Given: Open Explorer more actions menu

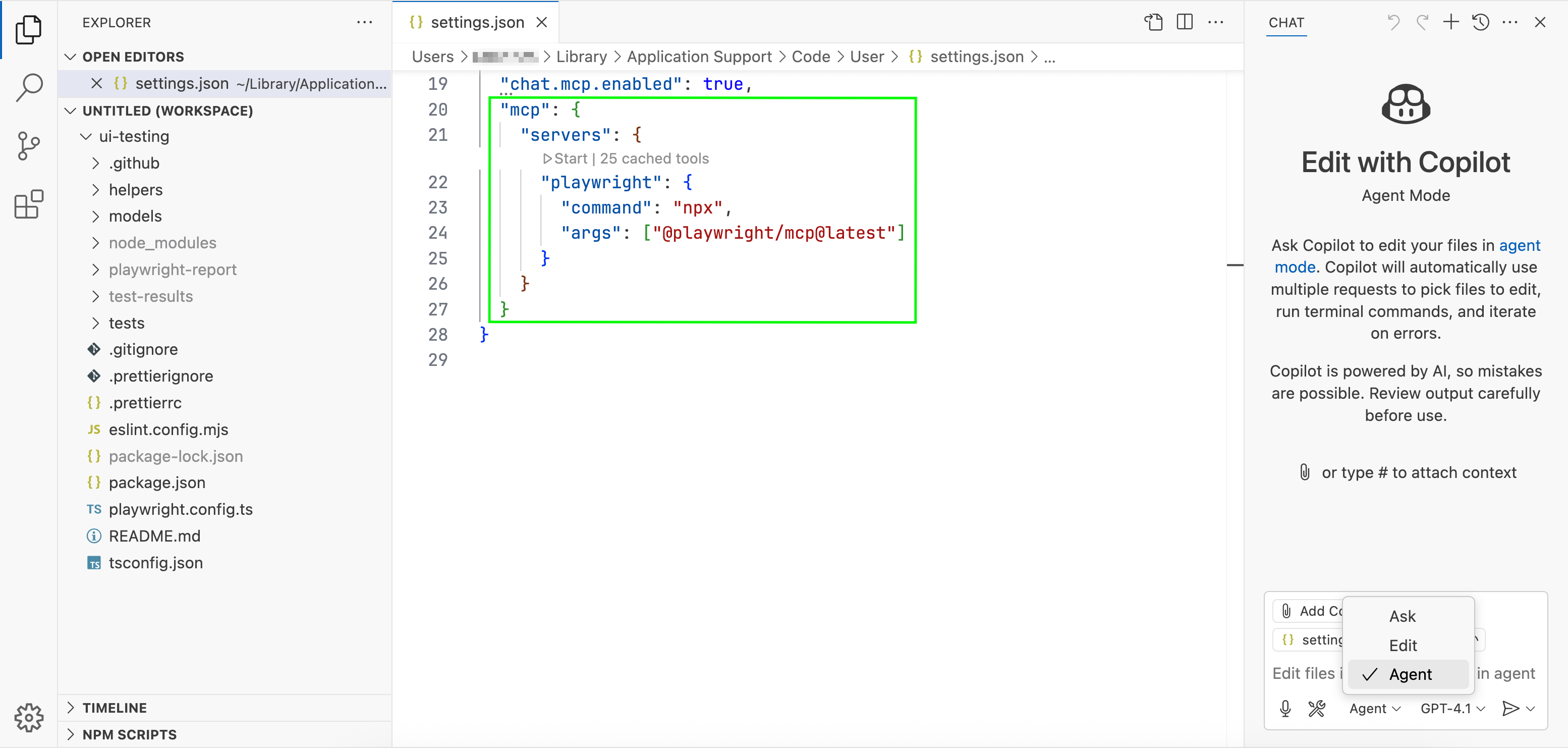Looking at the screenshot, I should click(365, 23).
